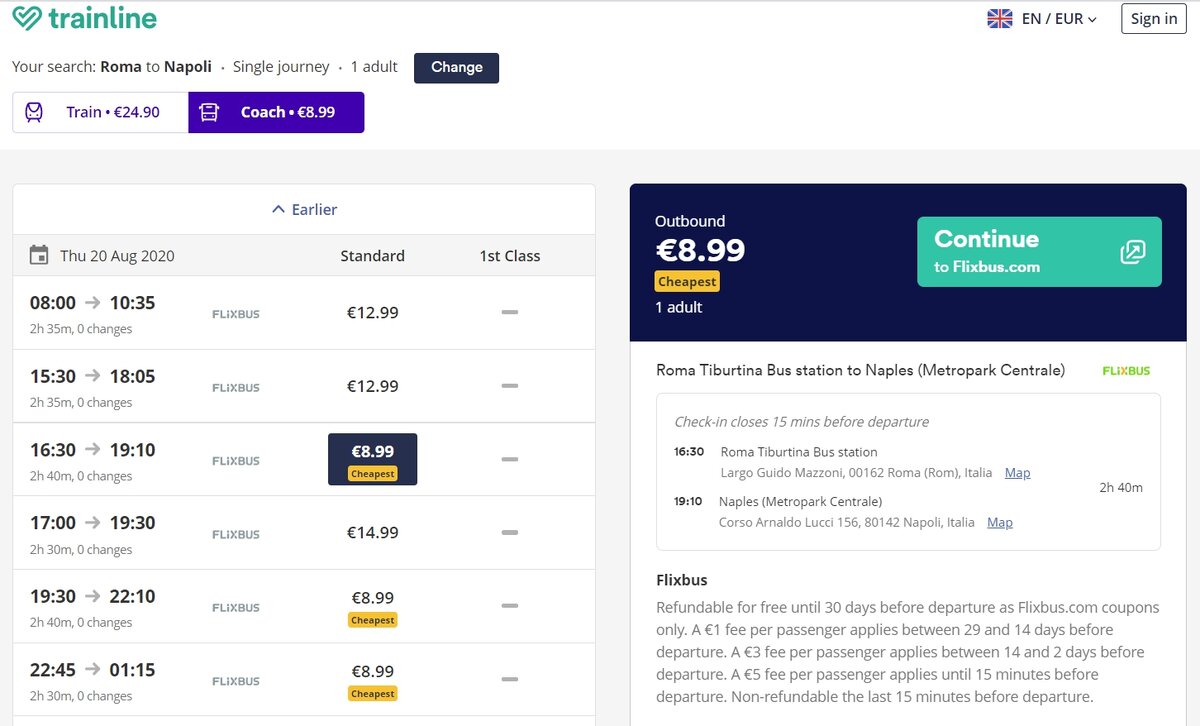The image size is (1200, 726).
Task: Switch to the Train €24.90 tab
Action: (x=101, y=112)
